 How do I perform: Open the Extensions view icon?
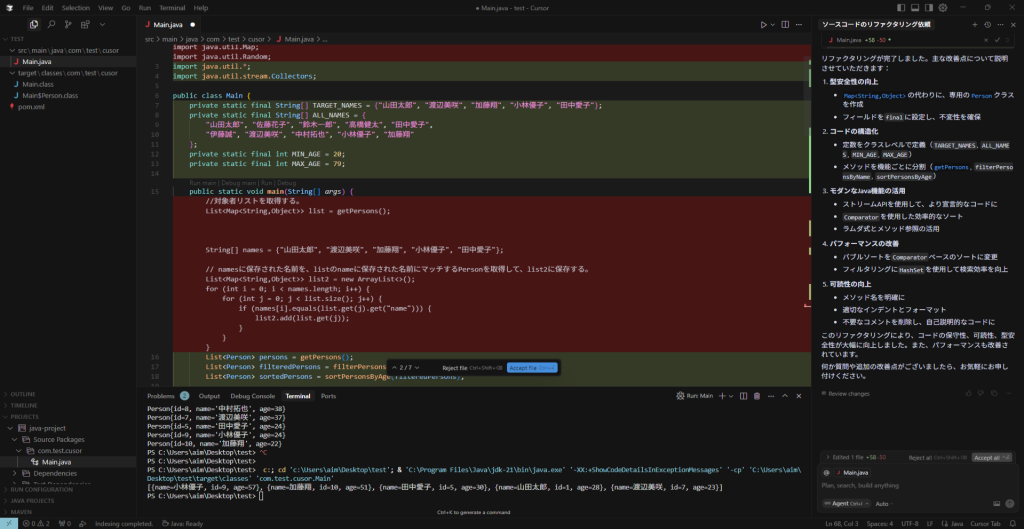pyautogui.click(x=85, y=25)
